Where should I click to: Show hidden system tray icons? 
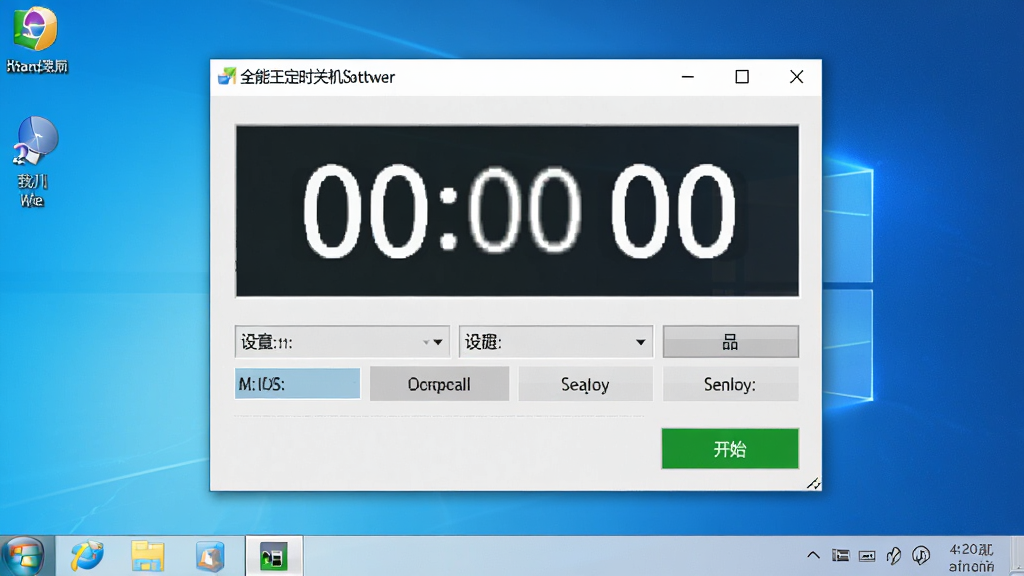pyautogui.click(x=813, y=555)
